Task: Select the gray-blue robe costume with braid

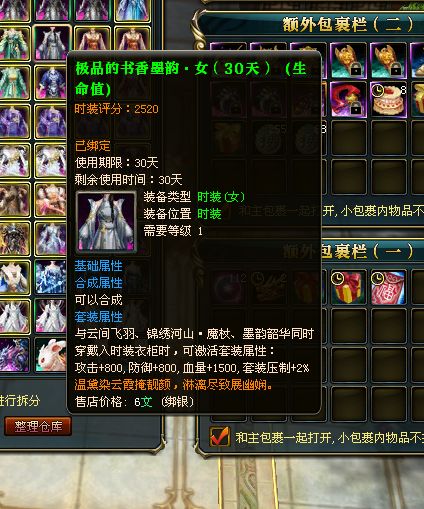Action: [52, 43]
